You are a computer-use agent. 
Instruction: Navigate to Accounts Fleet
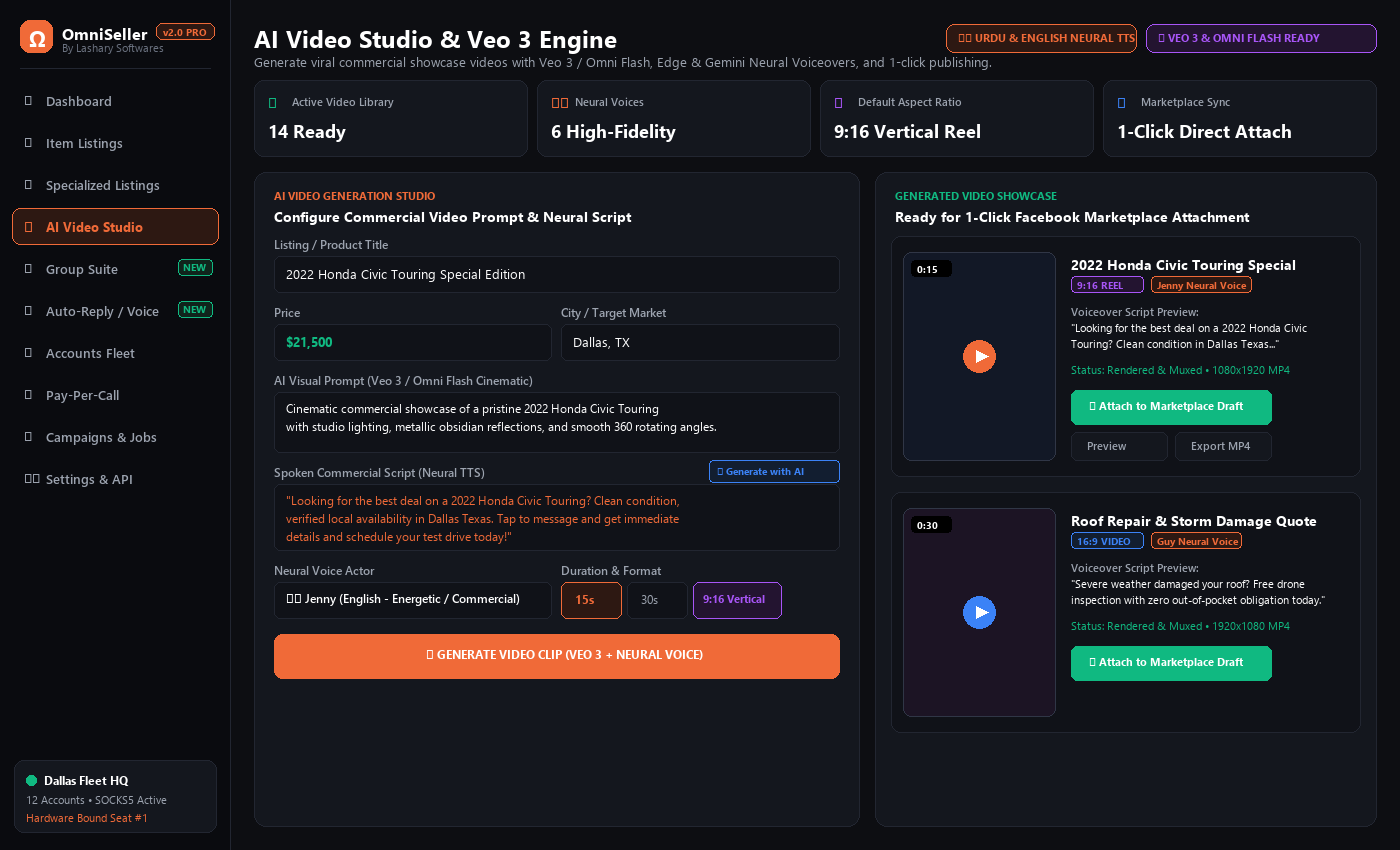115,353
